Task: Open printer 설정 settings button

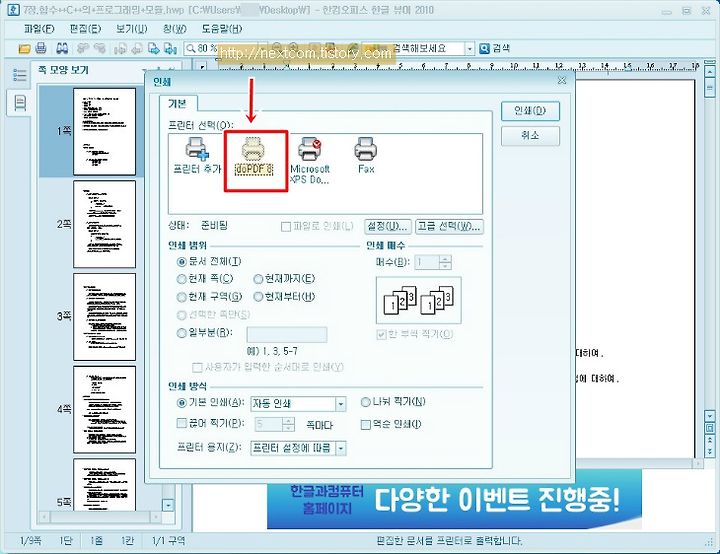Action: point(388,226)
